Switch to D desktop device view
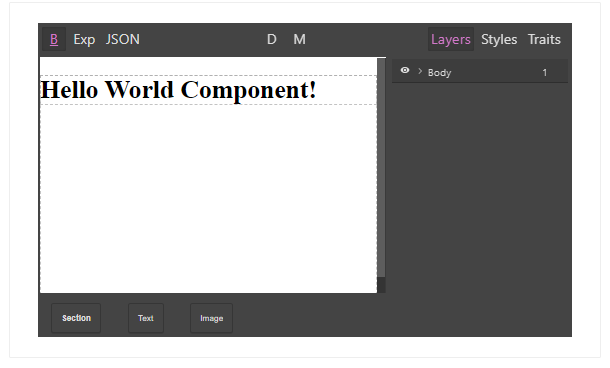Image resolution: width=610 pixels, height=368 pixels. (x=272, y=39)
